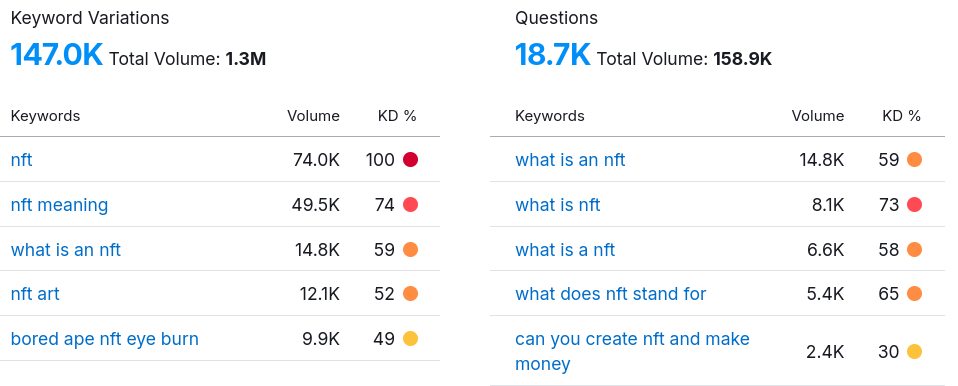
Task: Click 'KD %' header in Questions table
Action: [x=901, y=116]
